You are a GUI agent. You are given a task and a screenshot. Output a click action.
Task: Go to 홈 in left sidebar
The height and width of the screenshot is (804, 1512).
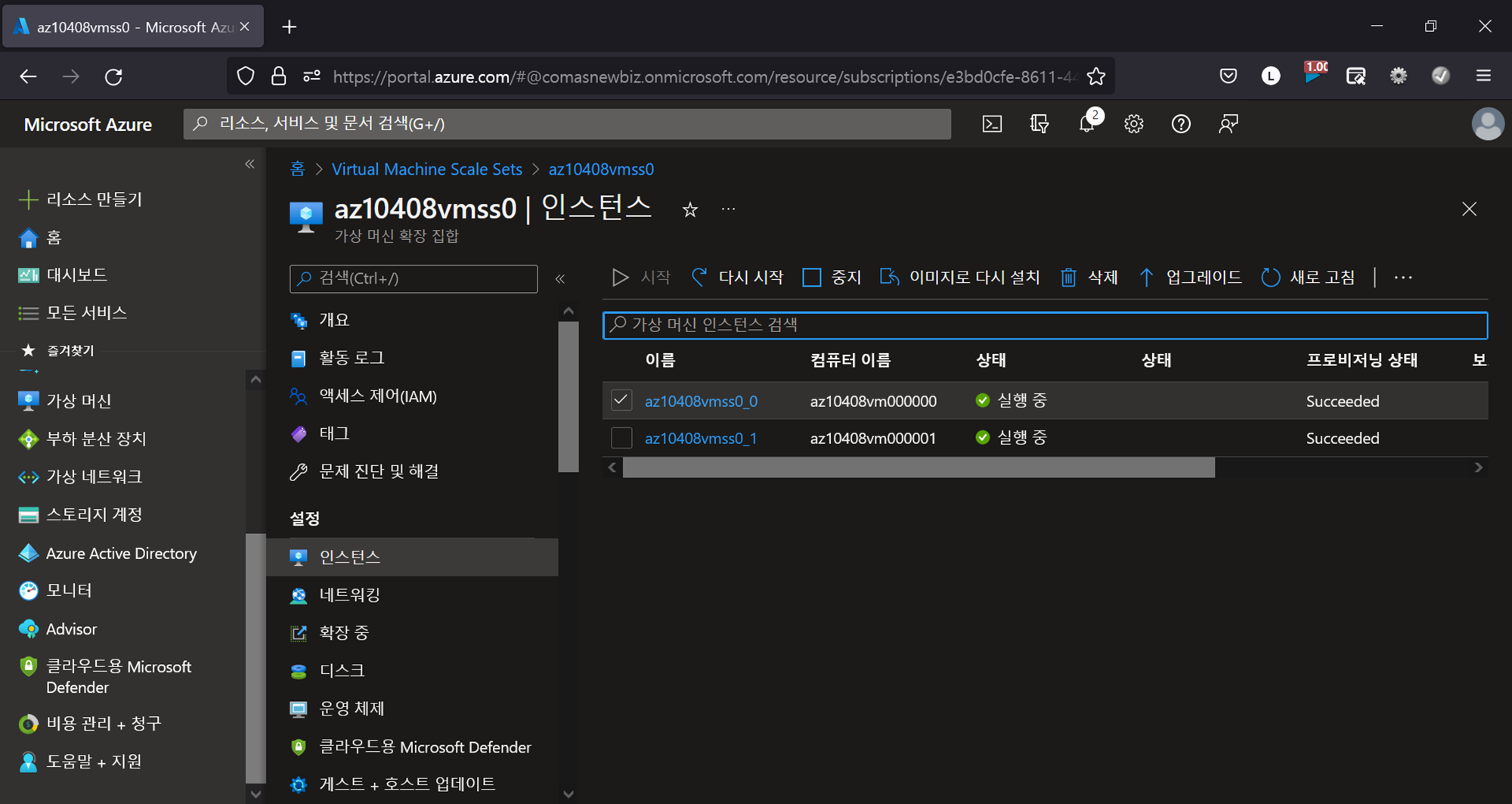(39, 237)
